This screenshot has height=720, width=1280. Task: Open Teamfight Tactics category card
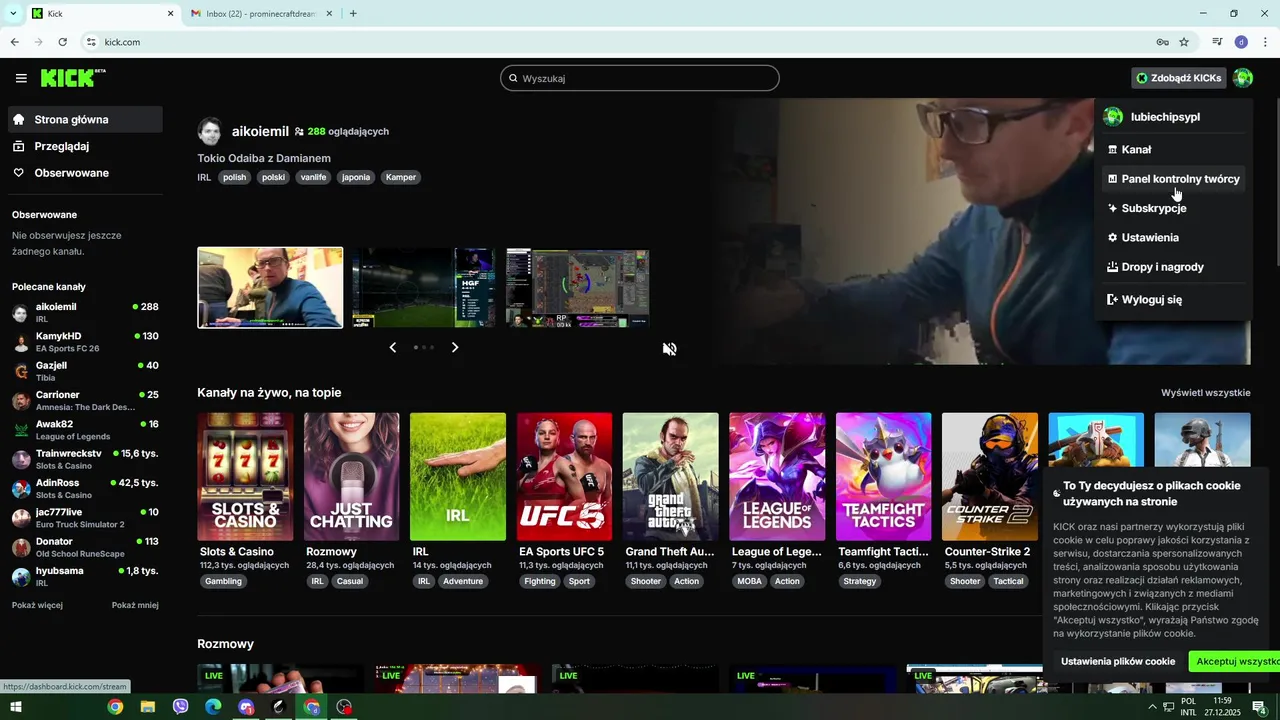pyautogui.click(x=883, y=477)
